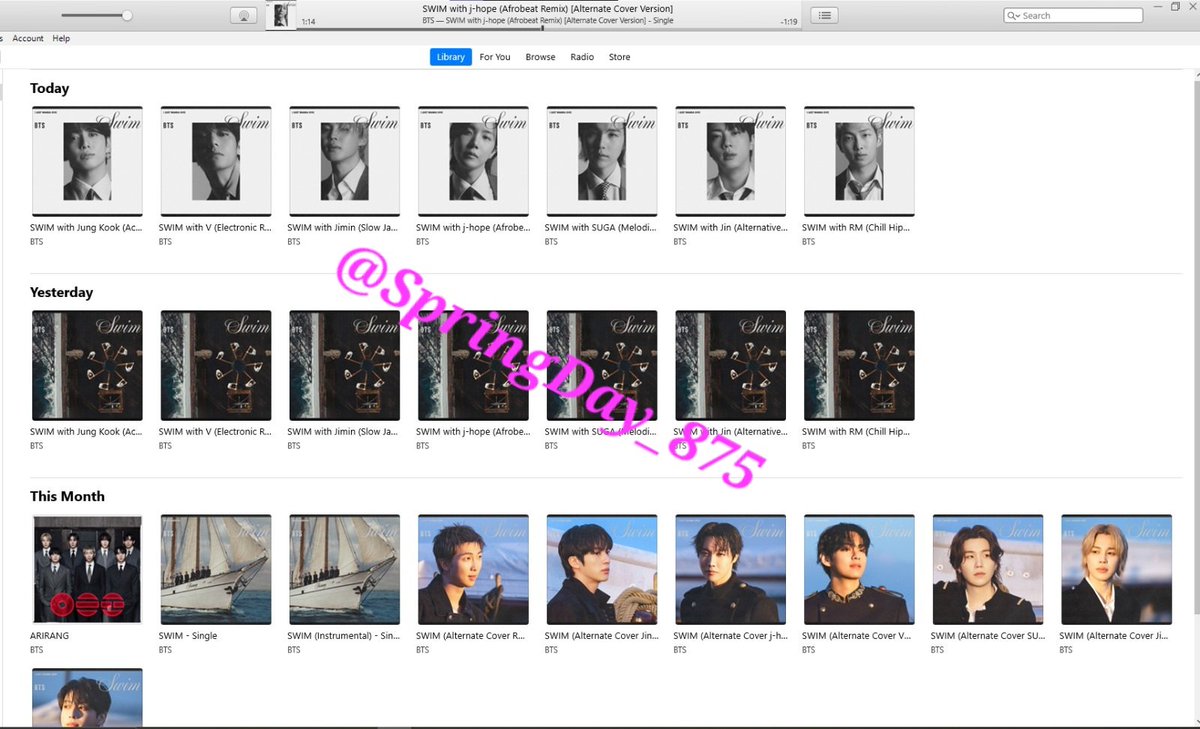Click the now playing album artwork

point(282,15)
